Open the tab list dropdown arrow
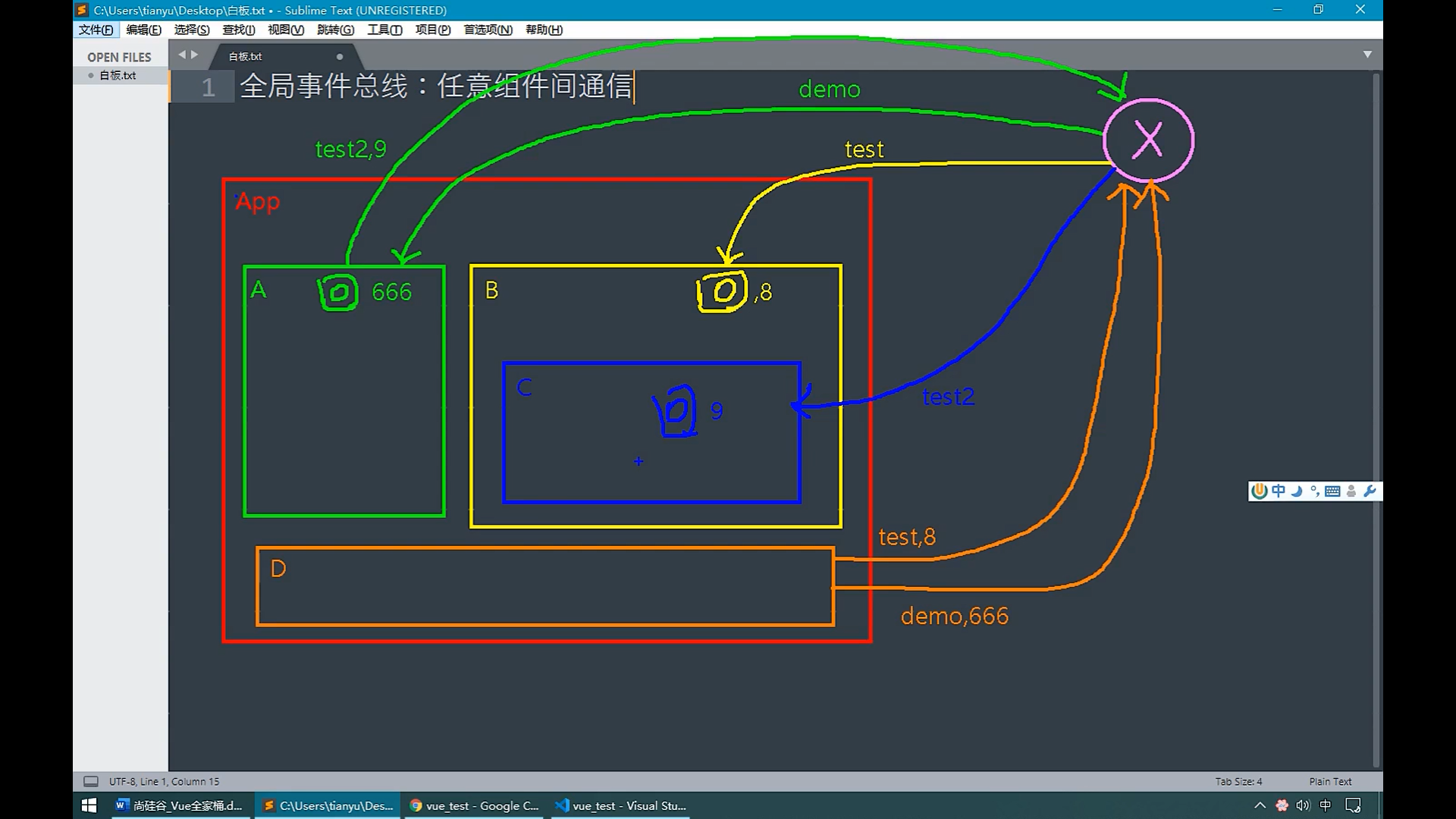This screenshot has width=1456, height=819. tap(1367, 55)
